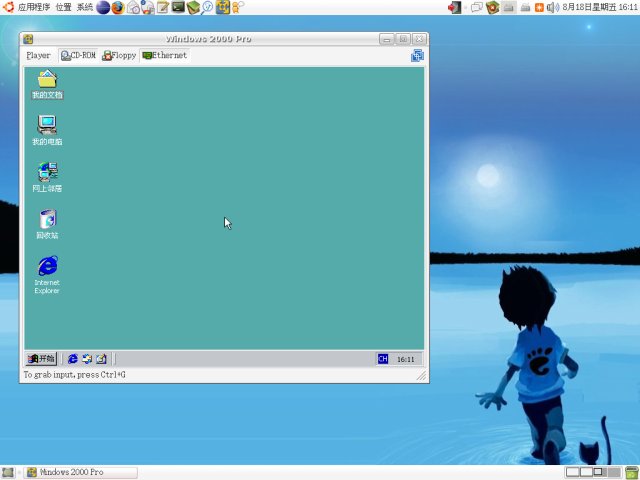The height and width of the screenshot is (480, 640).
Task: Open the 应用程序 (Applications) menu
Action: click(x=34, y=7)
